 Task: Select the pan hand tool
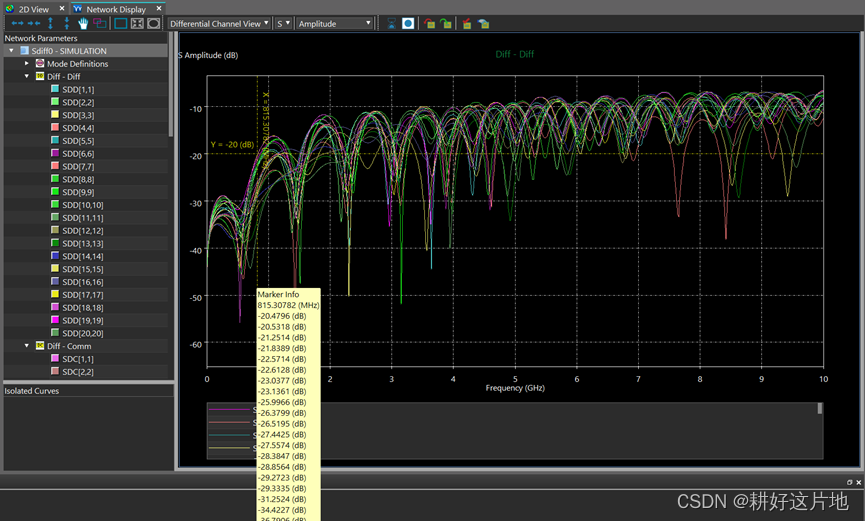pos(83,23)
